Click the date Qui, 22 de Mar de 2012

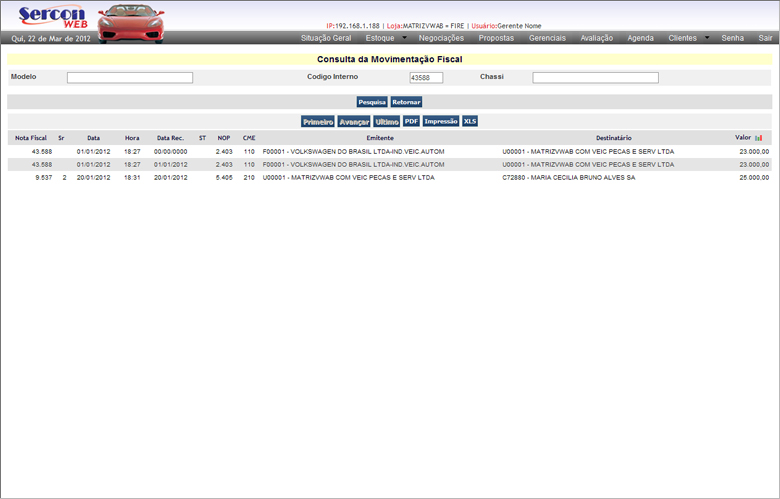[x=51, y=38]
